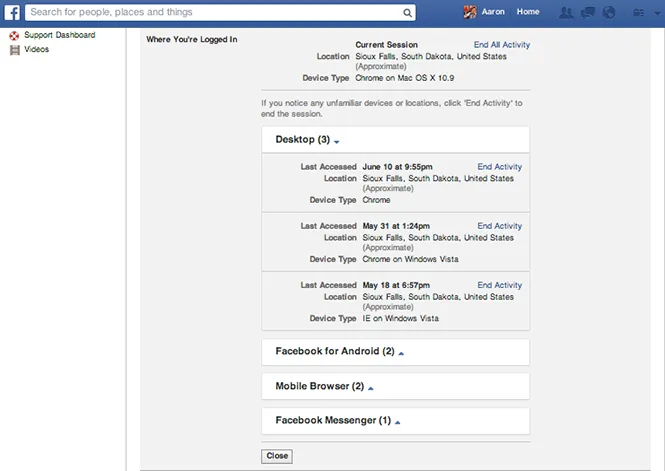Click 'May 18 at 6:57pm' text
The height and width of the screenshot is (471, 665).
click(x=396, y=285)
